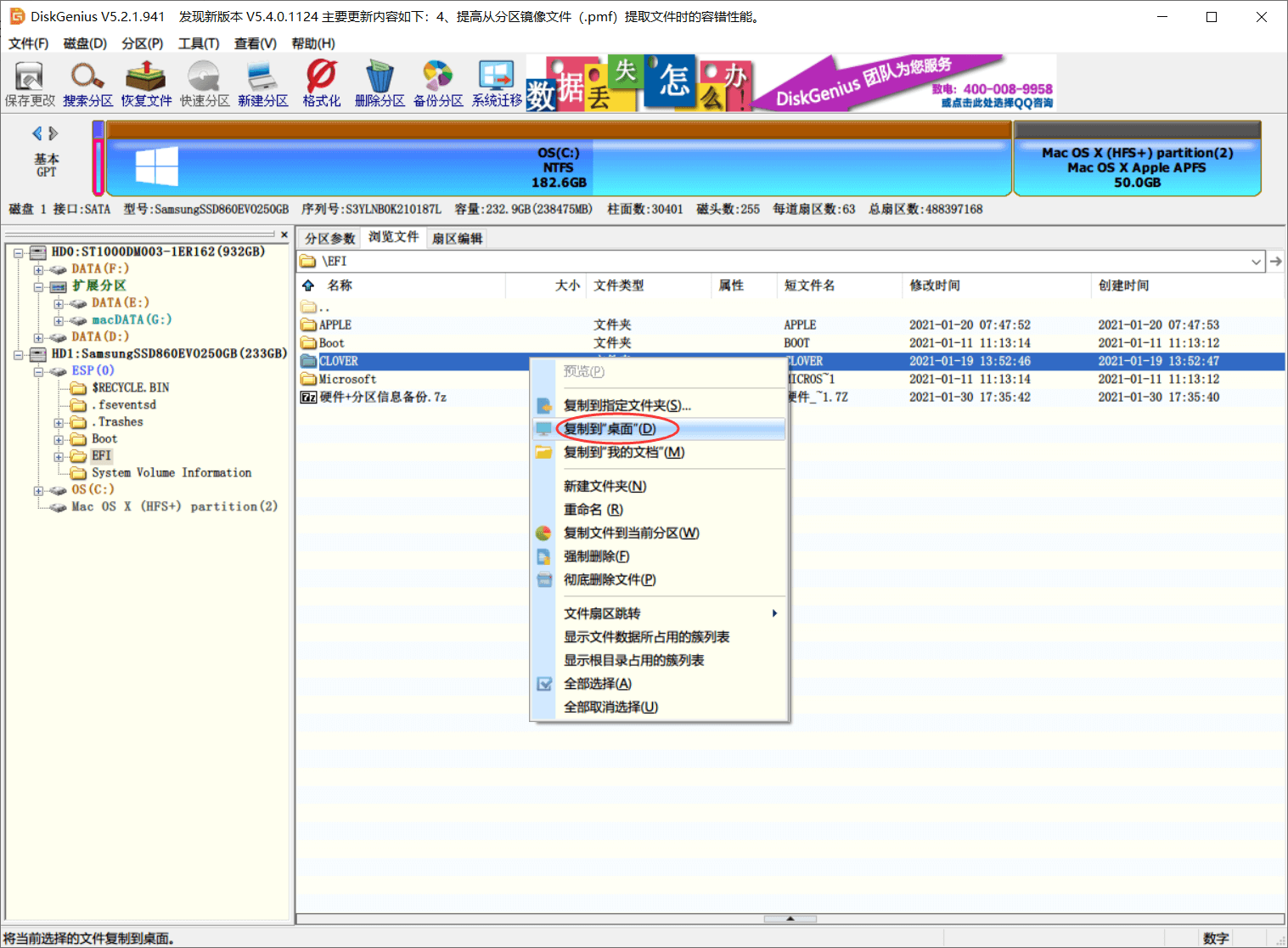1288x948 pixels.
Task: Open the 帮助(H) menu
Action: coord(313,43)
